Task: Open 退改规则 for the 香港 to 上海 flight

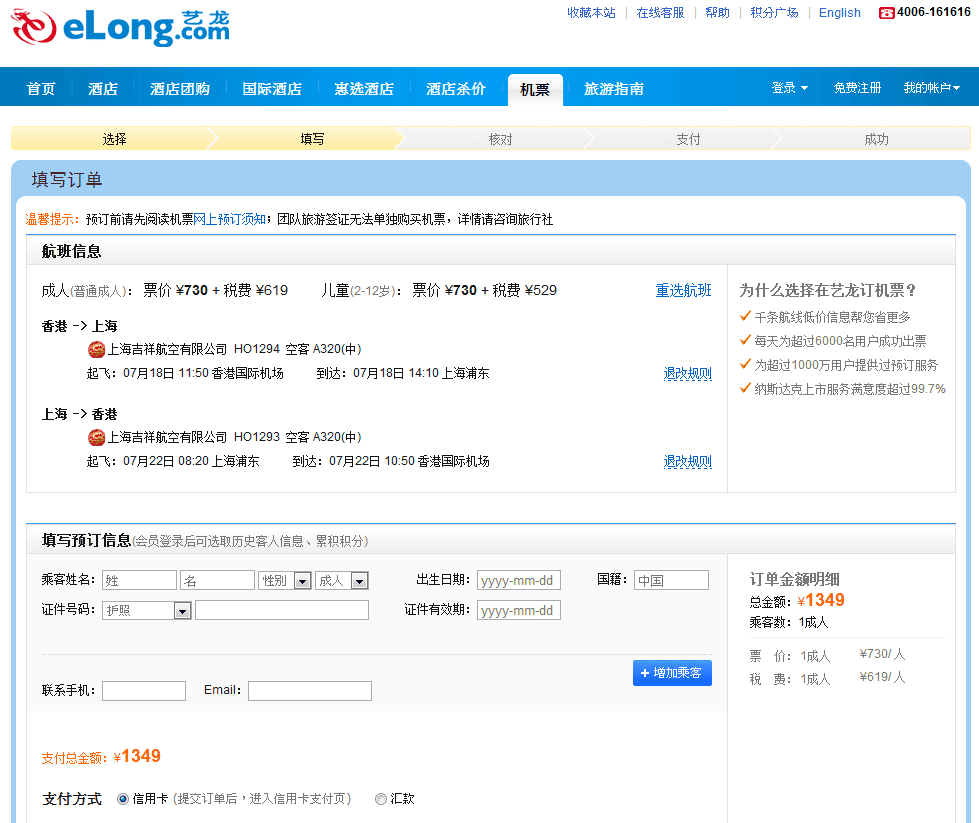Action: pyautogui.click(x=687, y=374)
